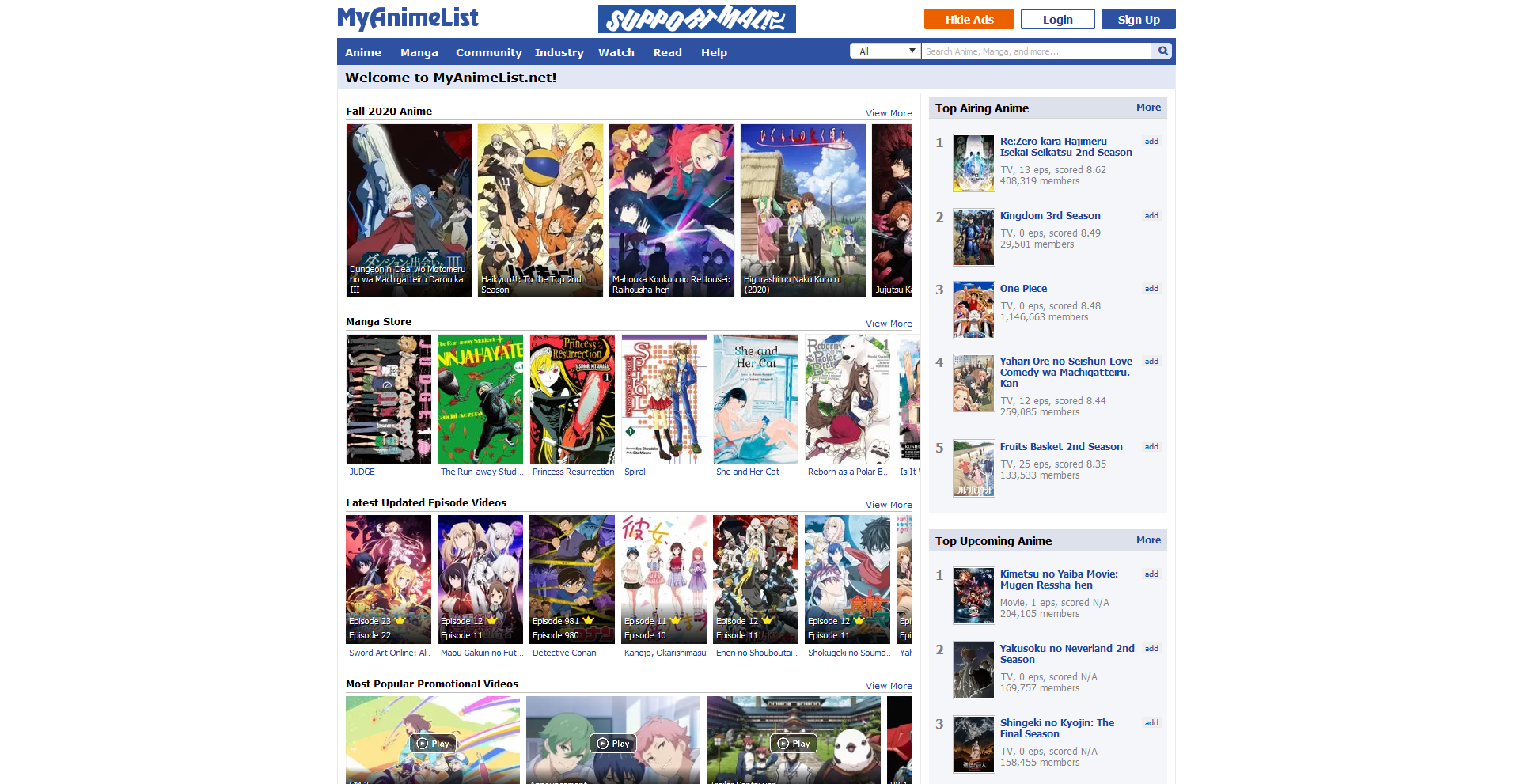Open the Support MAL banner
This screenshot has height=784, width=1513.
coord(696,19)
